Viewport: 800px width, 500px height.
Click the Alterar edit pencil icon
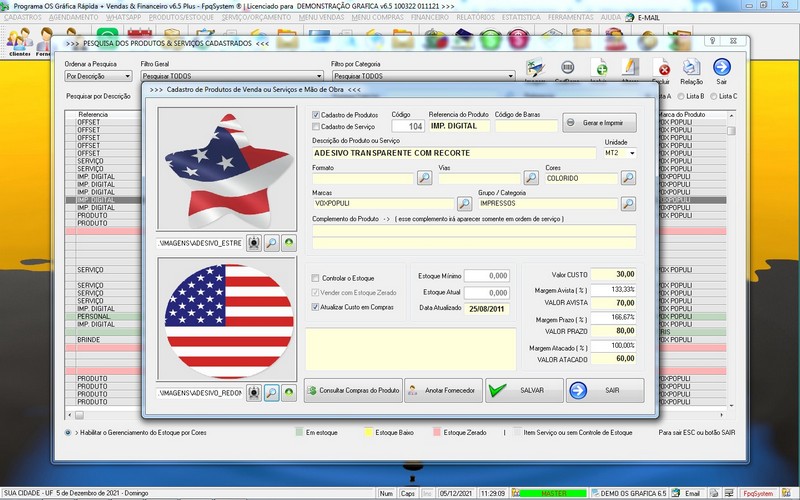coord(630,68)
